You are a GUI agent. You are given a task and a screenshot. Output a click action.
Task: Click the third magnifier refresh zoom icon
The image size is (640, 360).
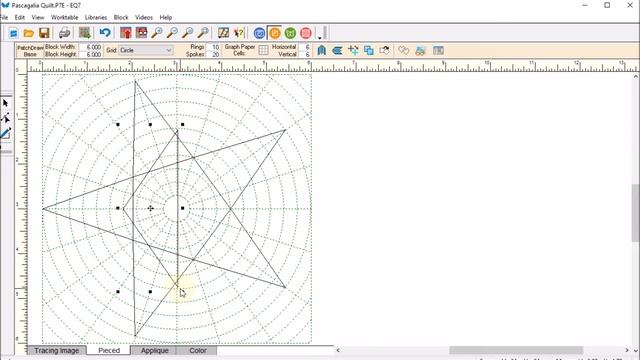click(188, 33)
